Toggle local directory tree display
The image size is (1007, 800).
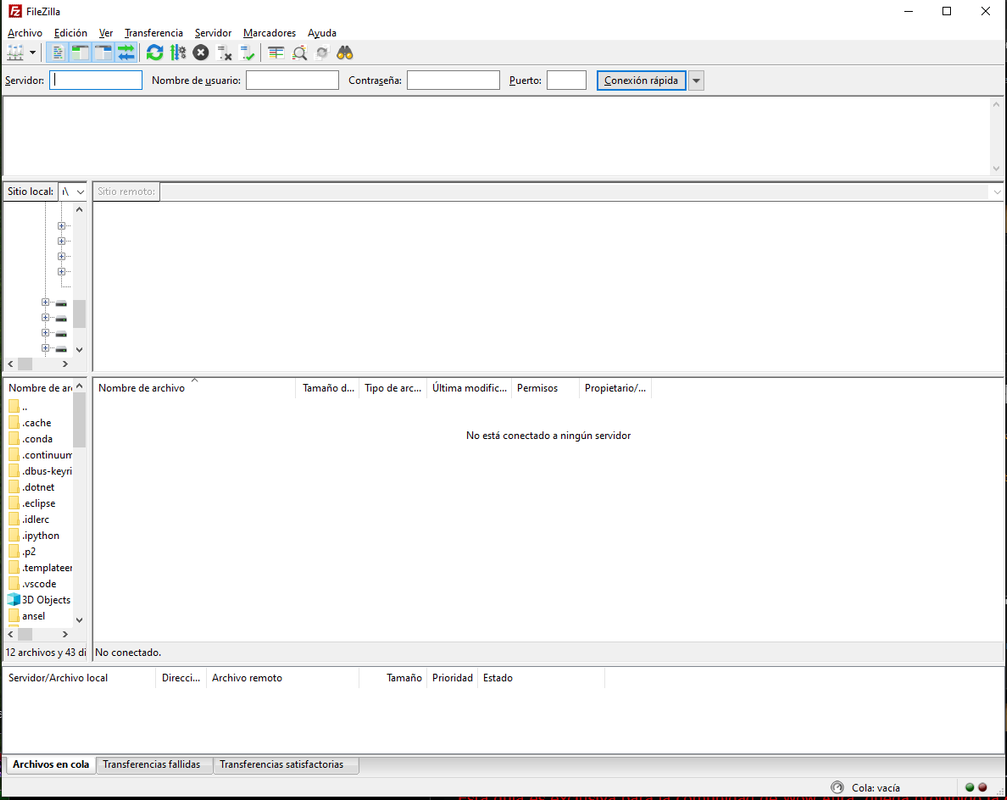[x=80, y=53]
